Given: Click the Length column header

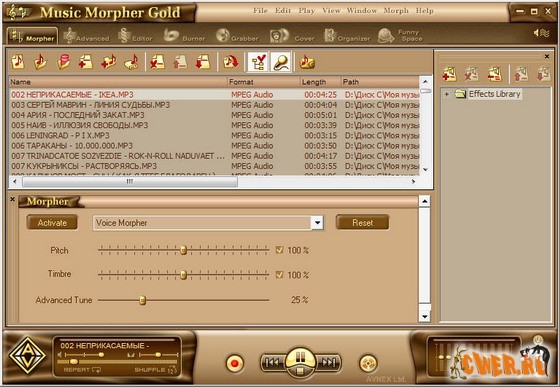Looking at the screenshot, I should point(320,82).
